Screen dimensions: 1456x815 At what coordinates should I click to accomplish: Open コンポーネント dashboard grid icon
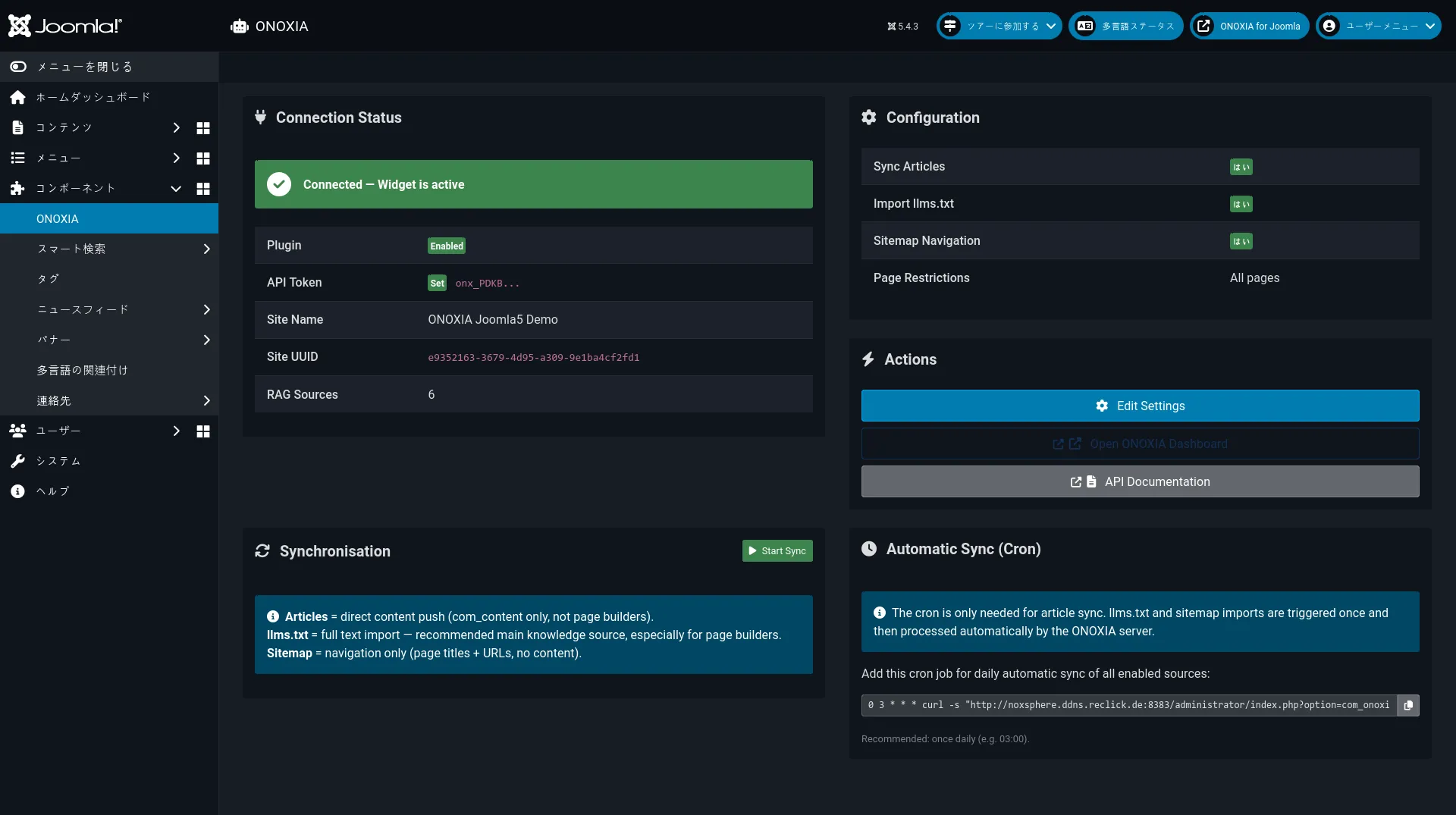click(x=203, y=189)
